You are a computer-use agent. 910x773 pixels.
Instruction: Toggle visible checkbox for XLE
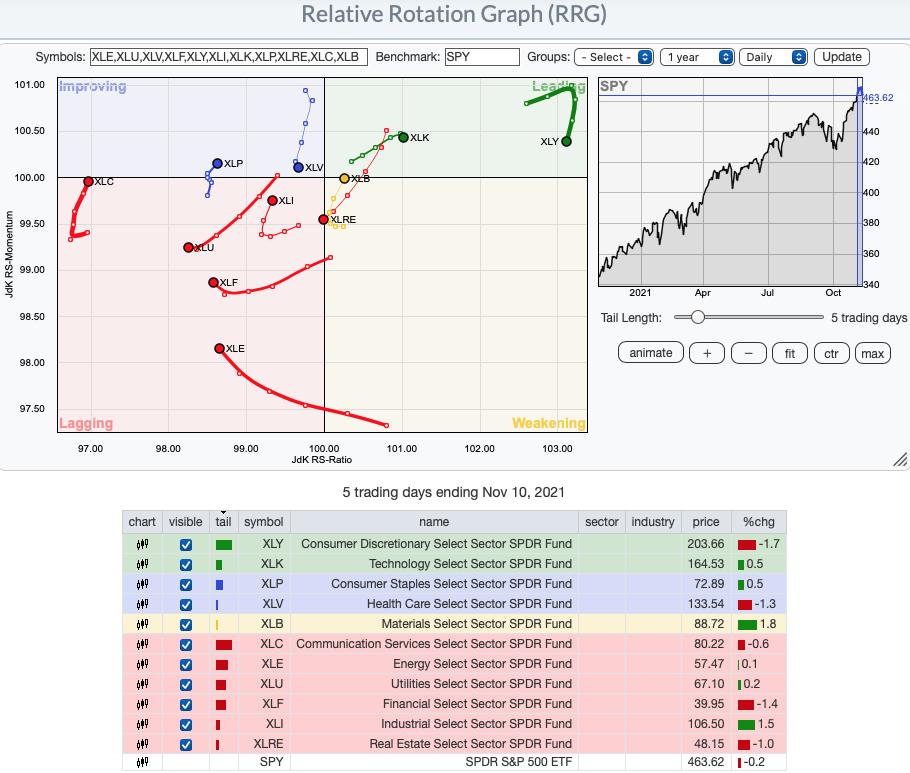[x=186, y=664]
